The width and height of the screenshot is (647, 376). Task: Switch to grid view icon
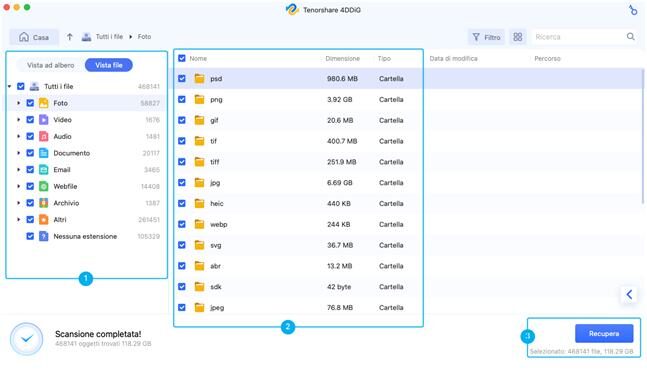518,37
